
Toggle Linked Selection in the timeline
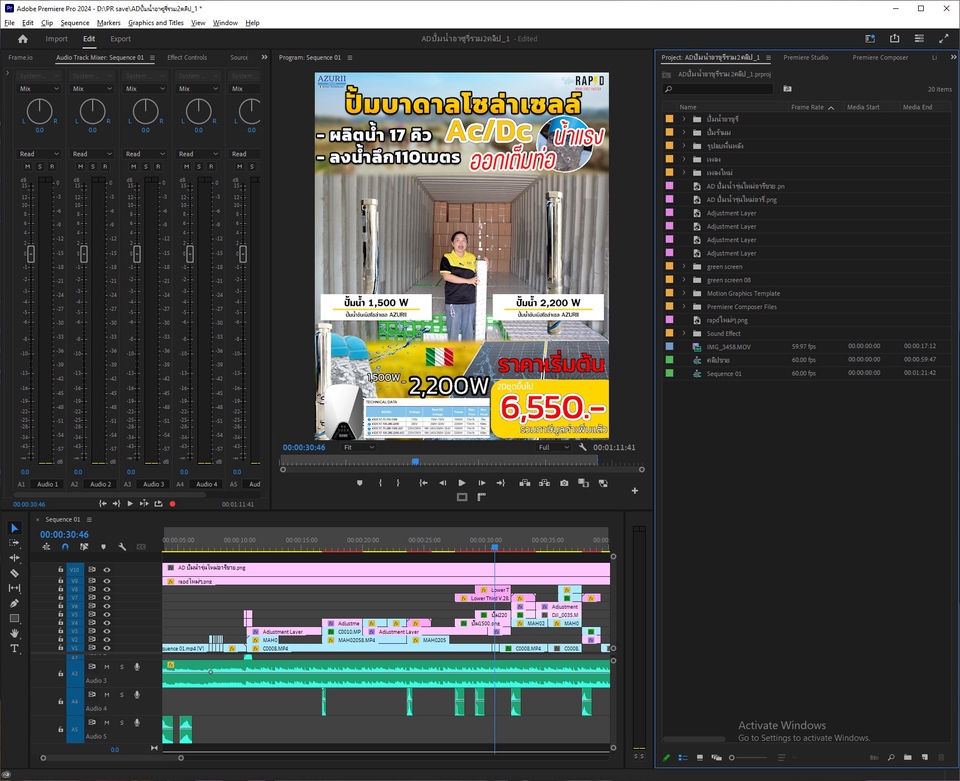pyautogui.click(x=84, y=547)
